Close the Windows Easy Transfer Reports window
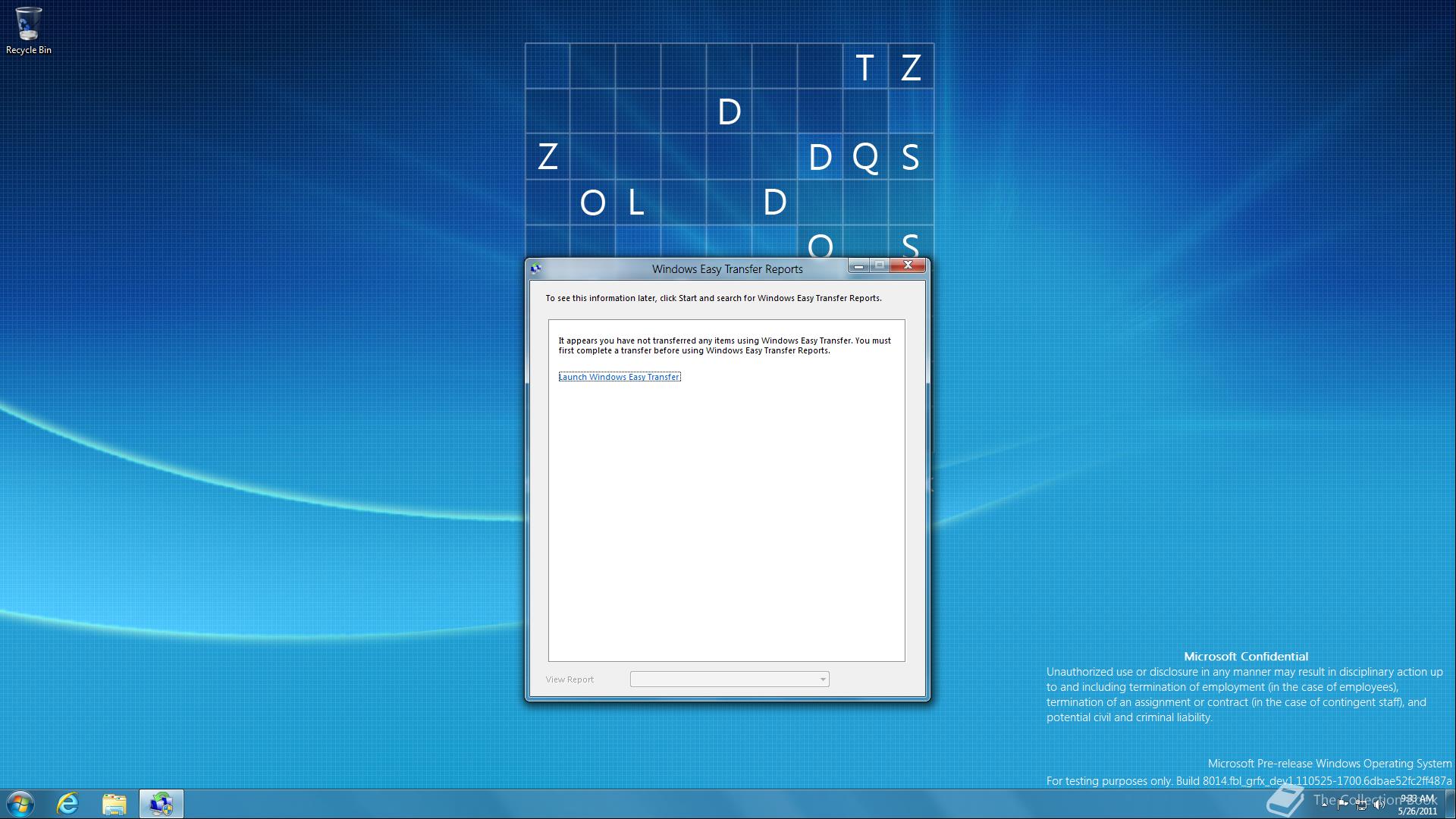The image size is (1456, 819). click(908, 265)
